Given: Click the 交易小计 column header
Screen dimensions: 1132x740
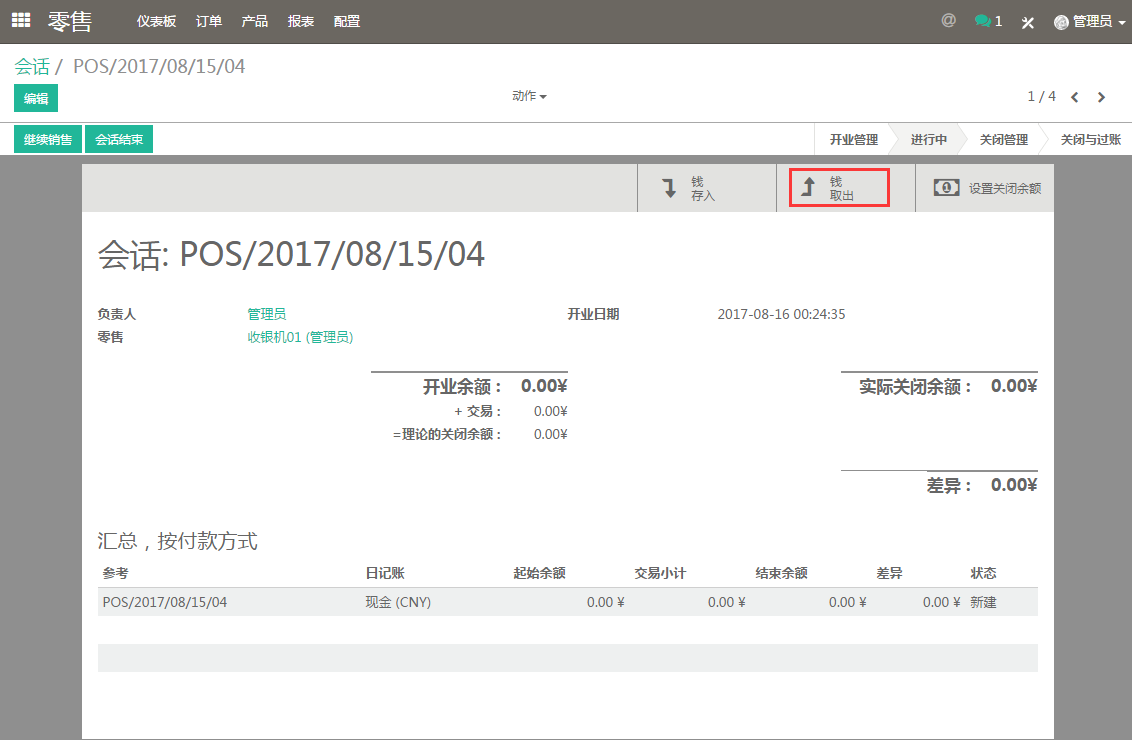Looking at the screenshot, I should click(x=660, y=573).
